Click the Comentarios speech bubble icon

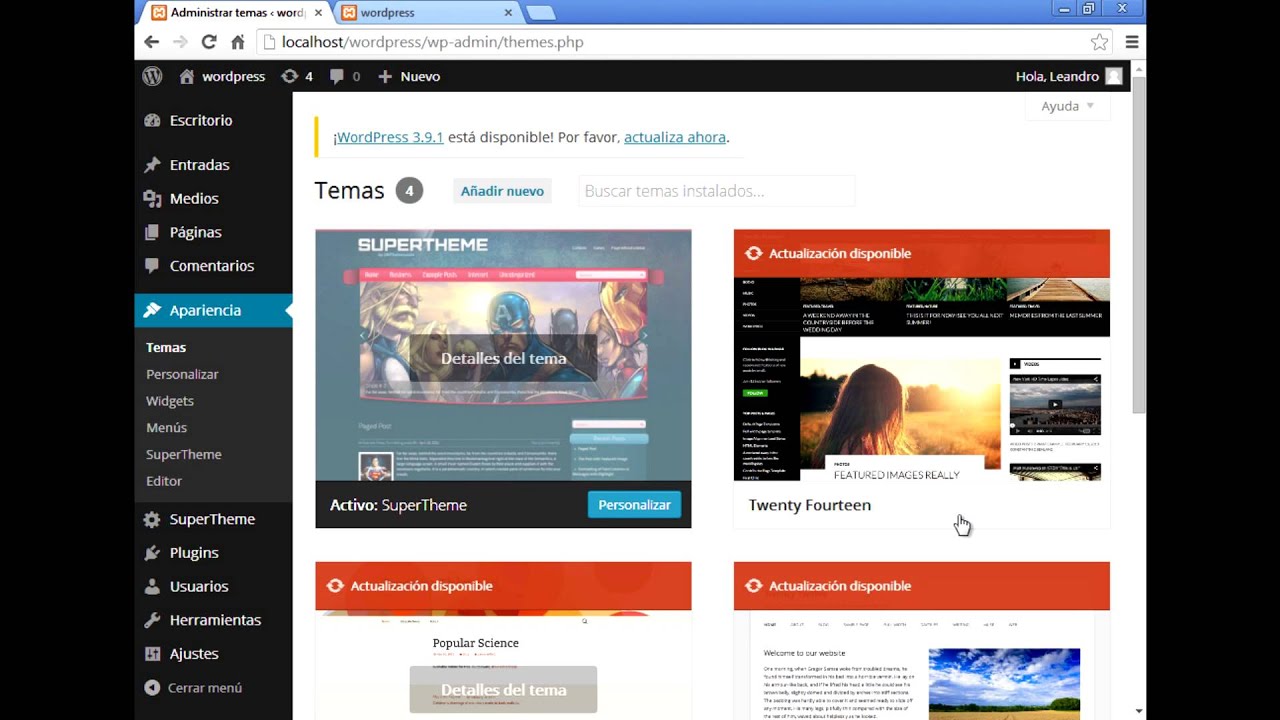pyautogui.click(x=152, y=266)
